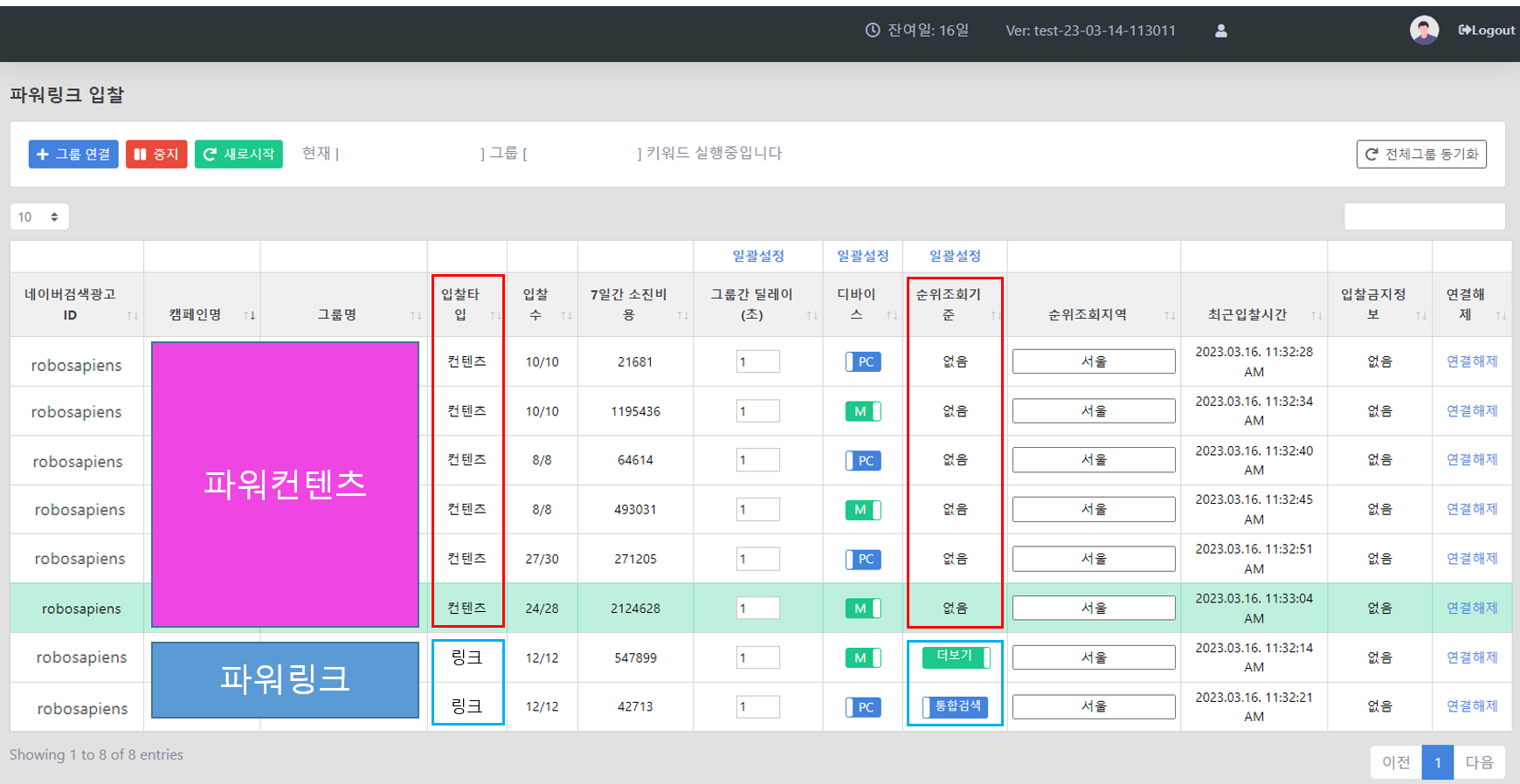Click the table search input field
1520x784 pixels.
click(1424, 217)
